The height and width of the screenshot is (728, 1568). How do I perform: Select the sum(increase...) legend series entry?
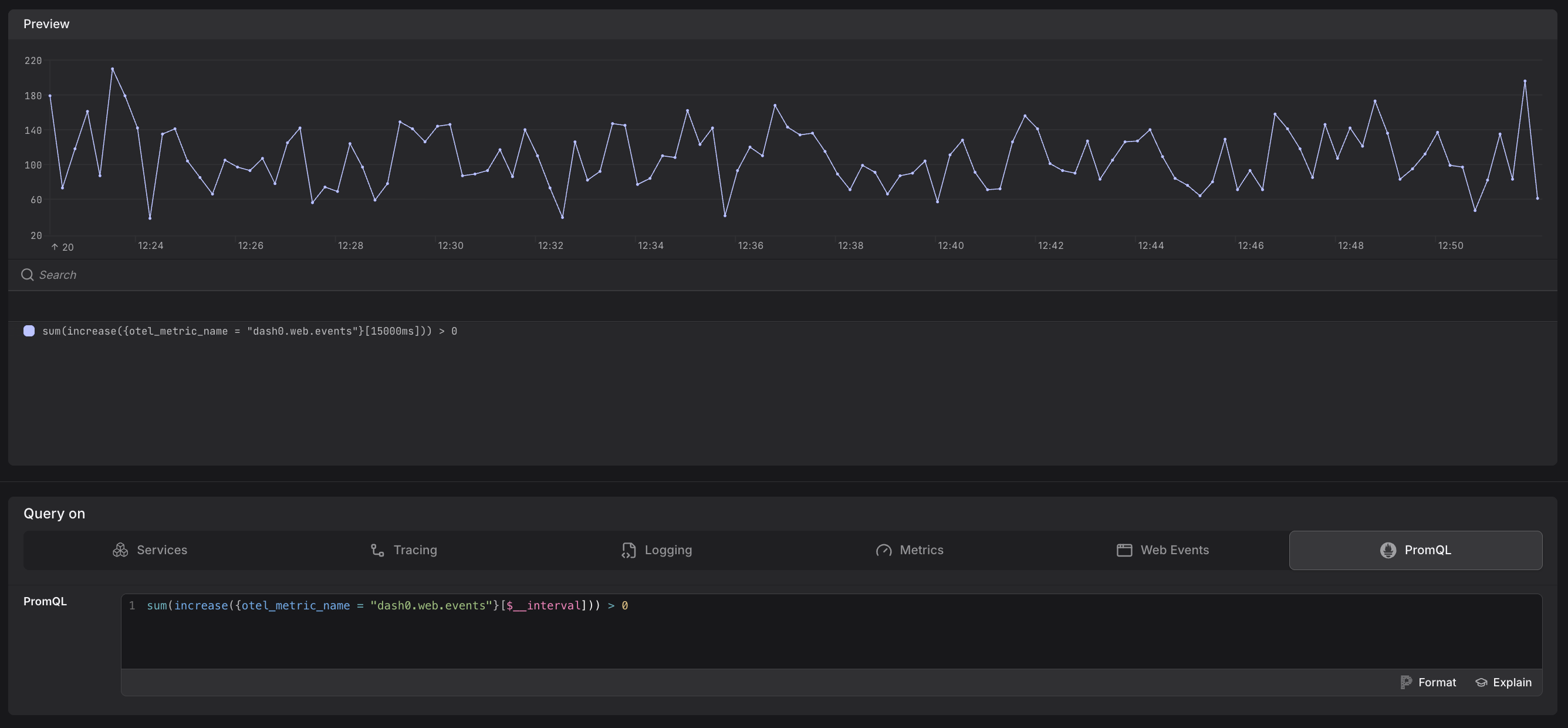249,331
